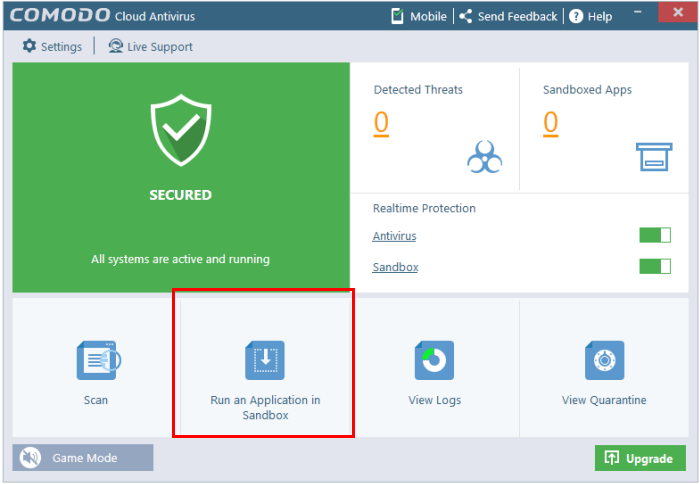Viewport: 700px width, 484px height.
Task: Open the Settings gear icon
Action: pyautogui.click(x=29, y=46)
